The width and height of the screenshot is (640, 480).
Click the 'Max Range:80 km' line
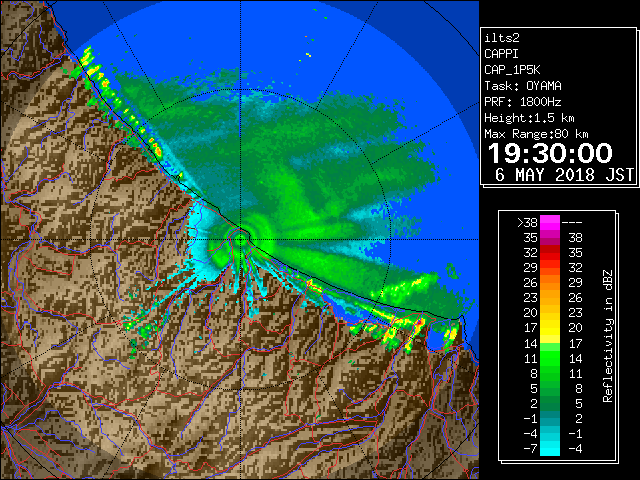pyautogui.click(x=536, y=134)
